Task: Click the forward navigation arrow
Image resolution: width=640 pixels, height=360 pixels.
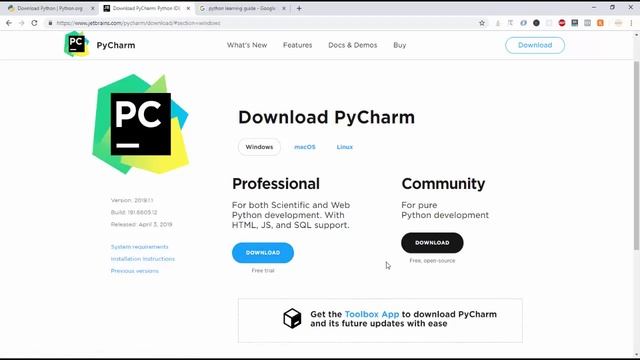Action: click(22, 23)
